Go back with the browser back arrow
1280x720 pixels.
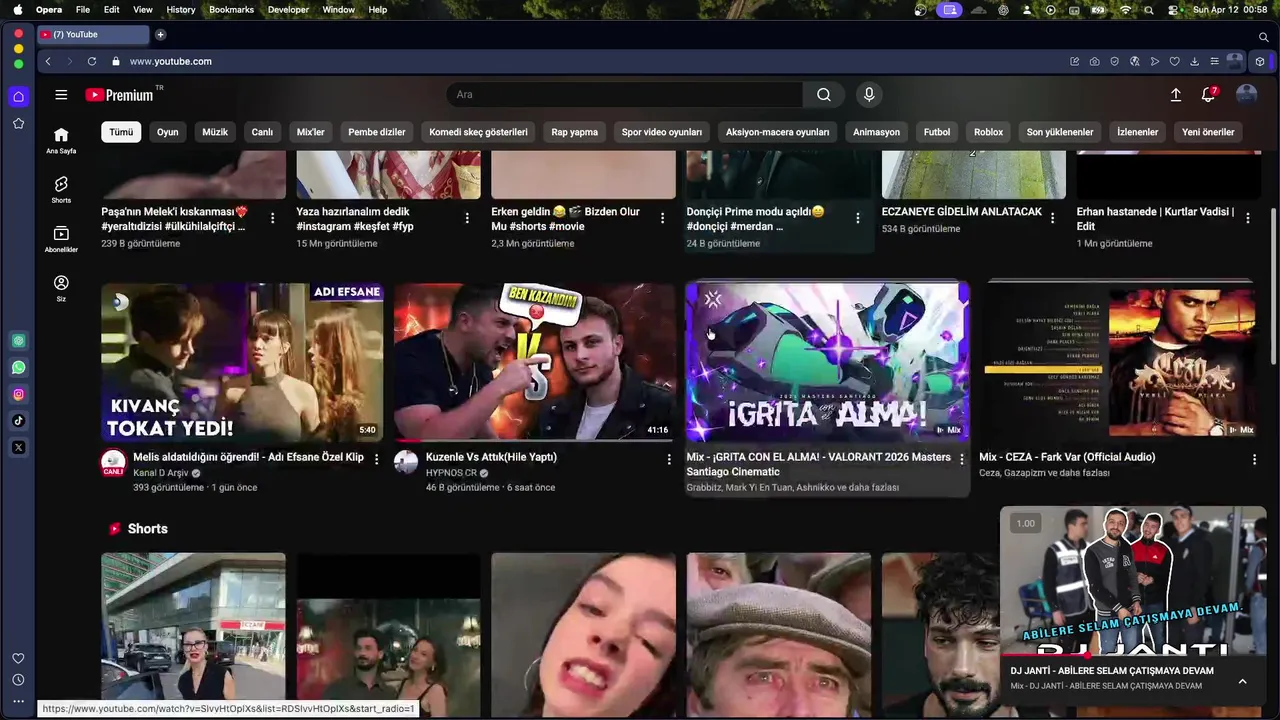pos(48,61)
